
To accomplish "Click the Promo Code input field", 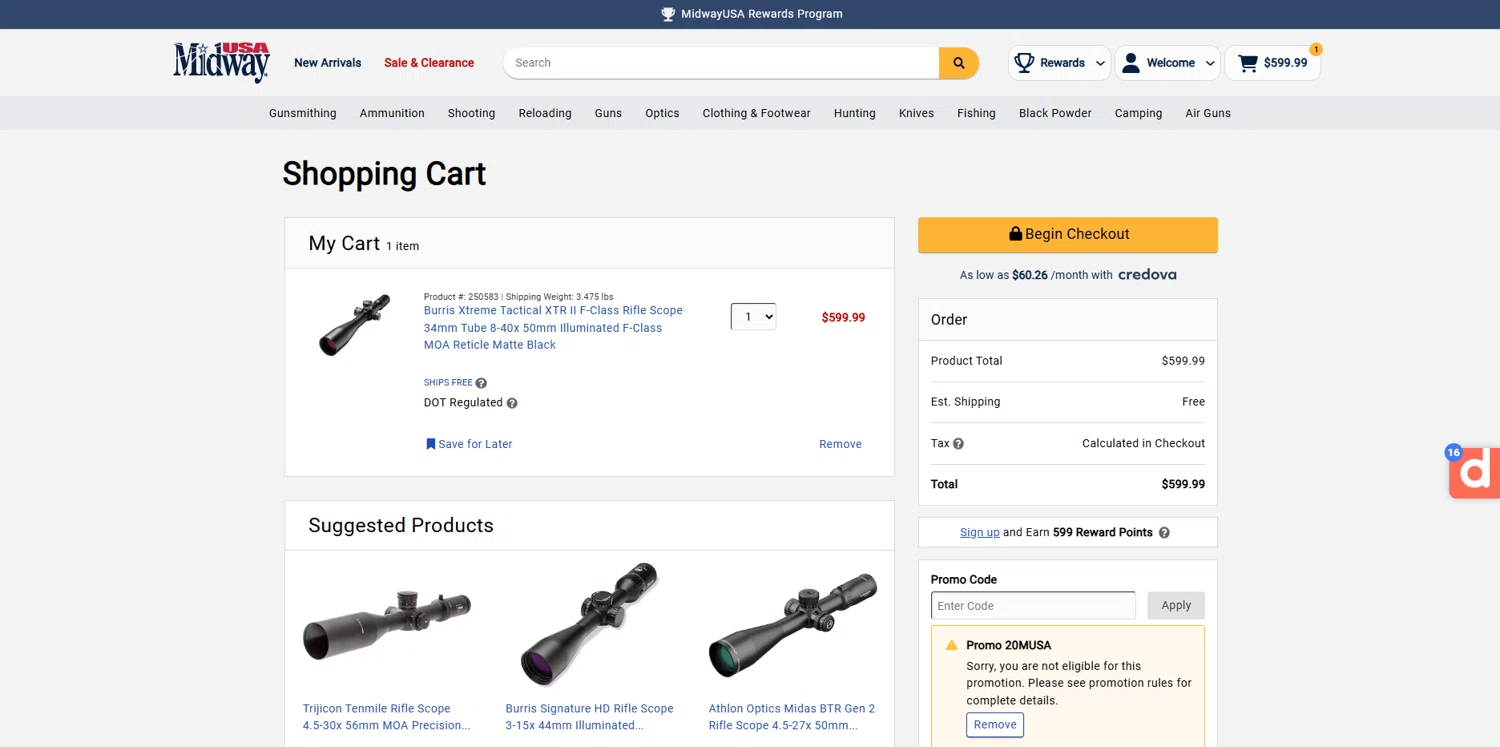I will click(x=1033, y=606).
